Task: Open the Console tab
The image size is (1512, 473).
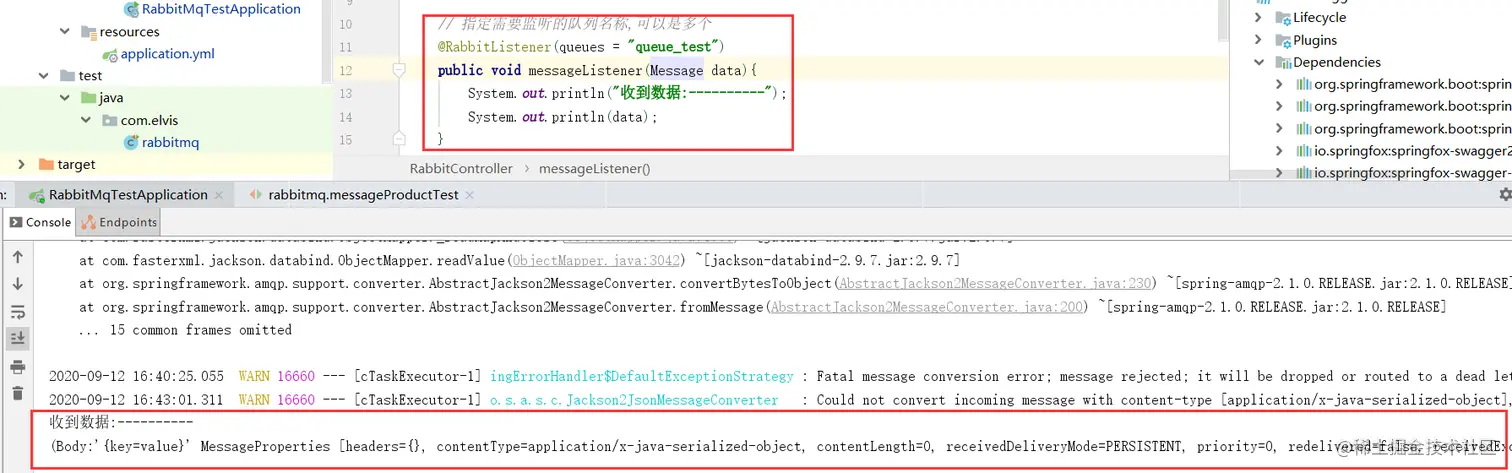Action: click(40, 222)
